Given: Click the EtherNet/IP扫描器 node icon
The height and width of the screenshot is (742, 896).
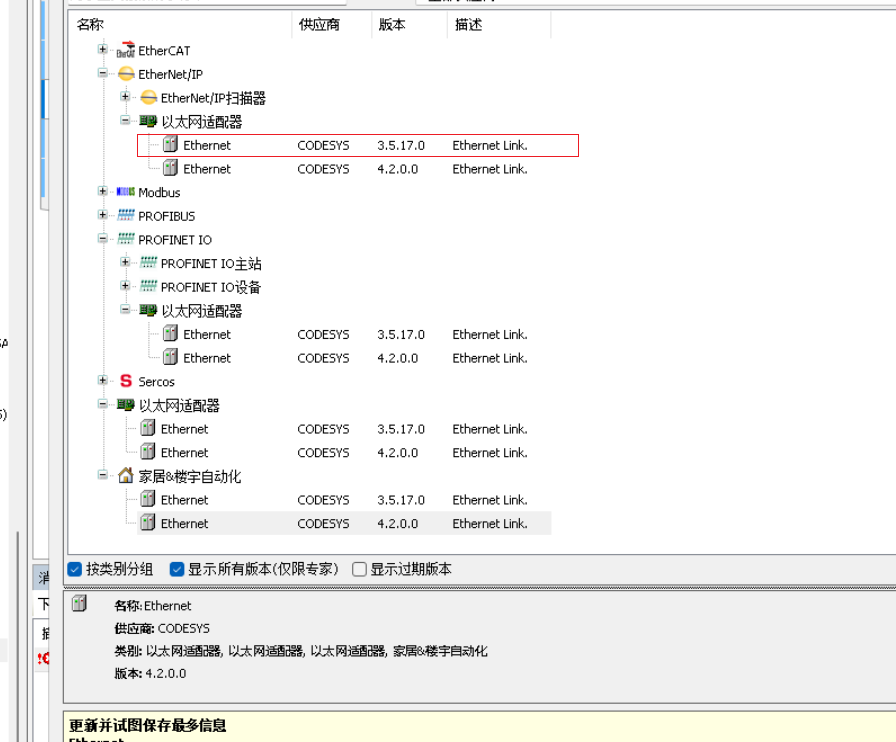Looking at the screenshot, I should click(x=148, y=98).
